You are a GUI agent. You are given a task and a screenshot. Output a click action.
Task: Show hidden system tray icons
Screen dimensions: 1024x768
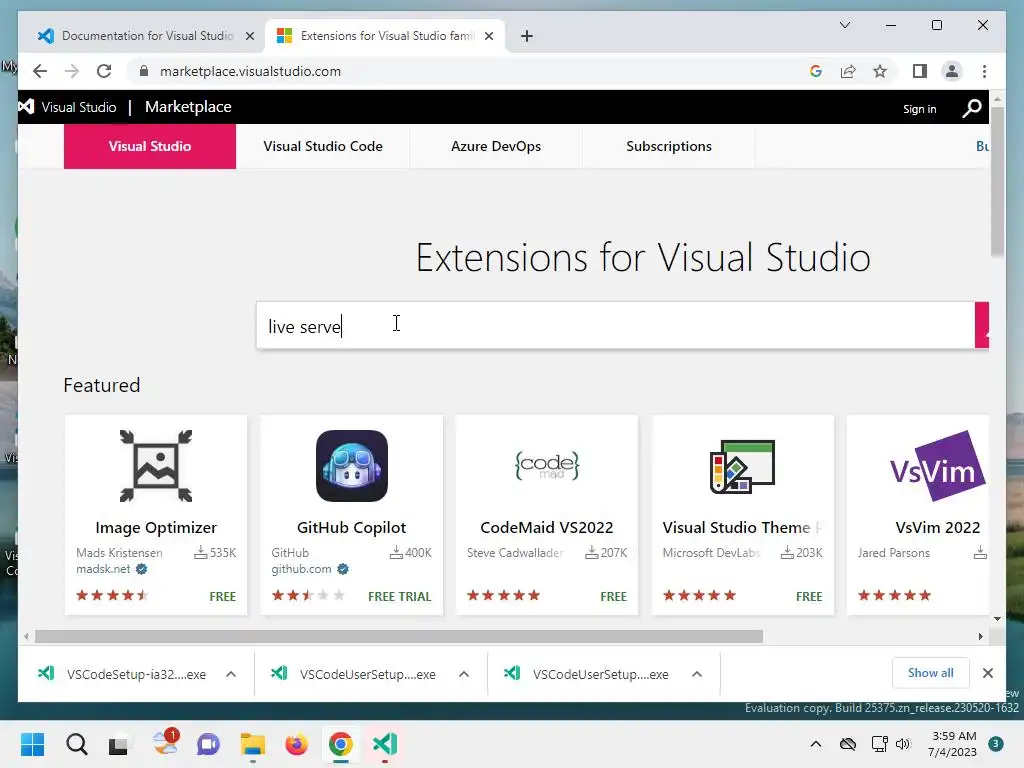(x=816, y=744)
